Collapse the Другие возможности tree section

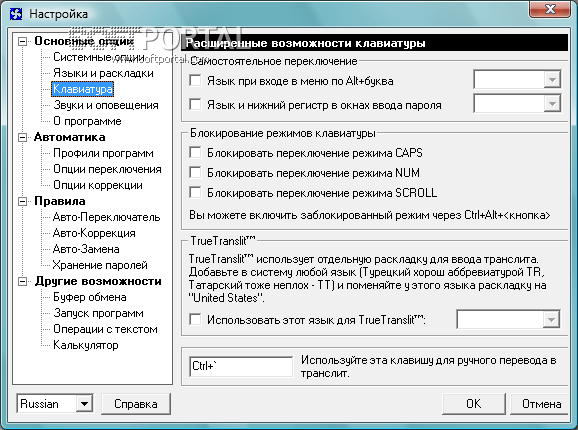click(22, 282)
